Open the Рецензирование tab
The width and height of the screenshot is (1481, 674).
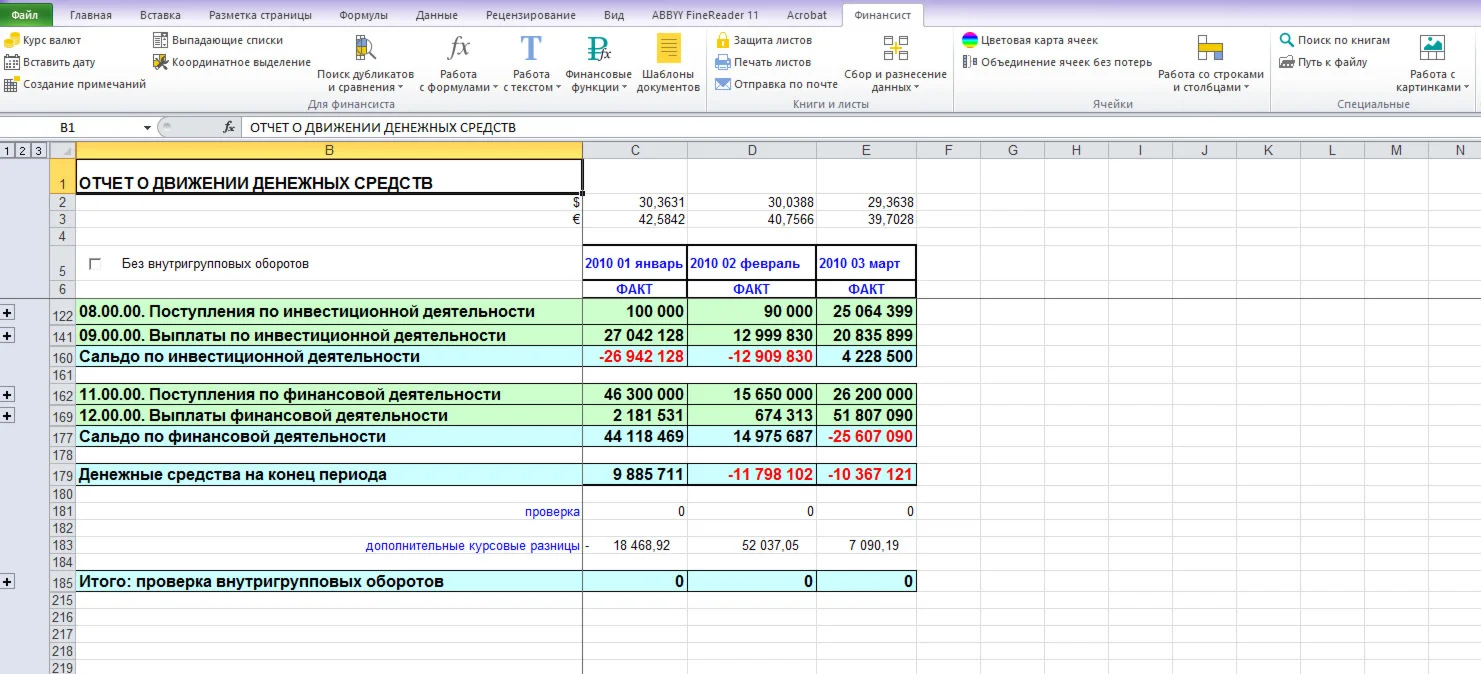click(533, 15)
